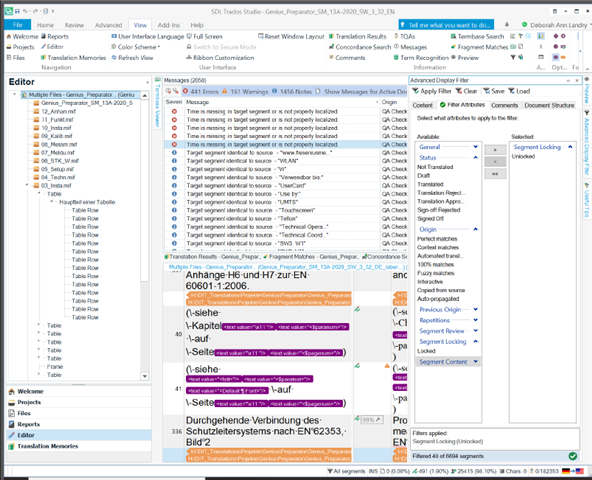Open the Content tab in display filter
Screen dimensions: 592x480
pos(422,105)
